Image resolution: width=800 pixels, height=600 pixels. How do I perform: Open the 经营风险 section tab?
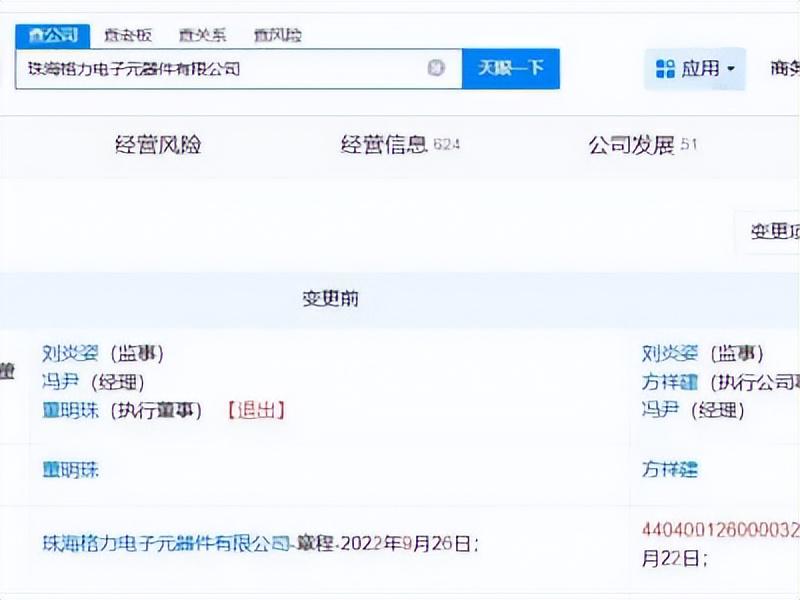pos(159,144)
